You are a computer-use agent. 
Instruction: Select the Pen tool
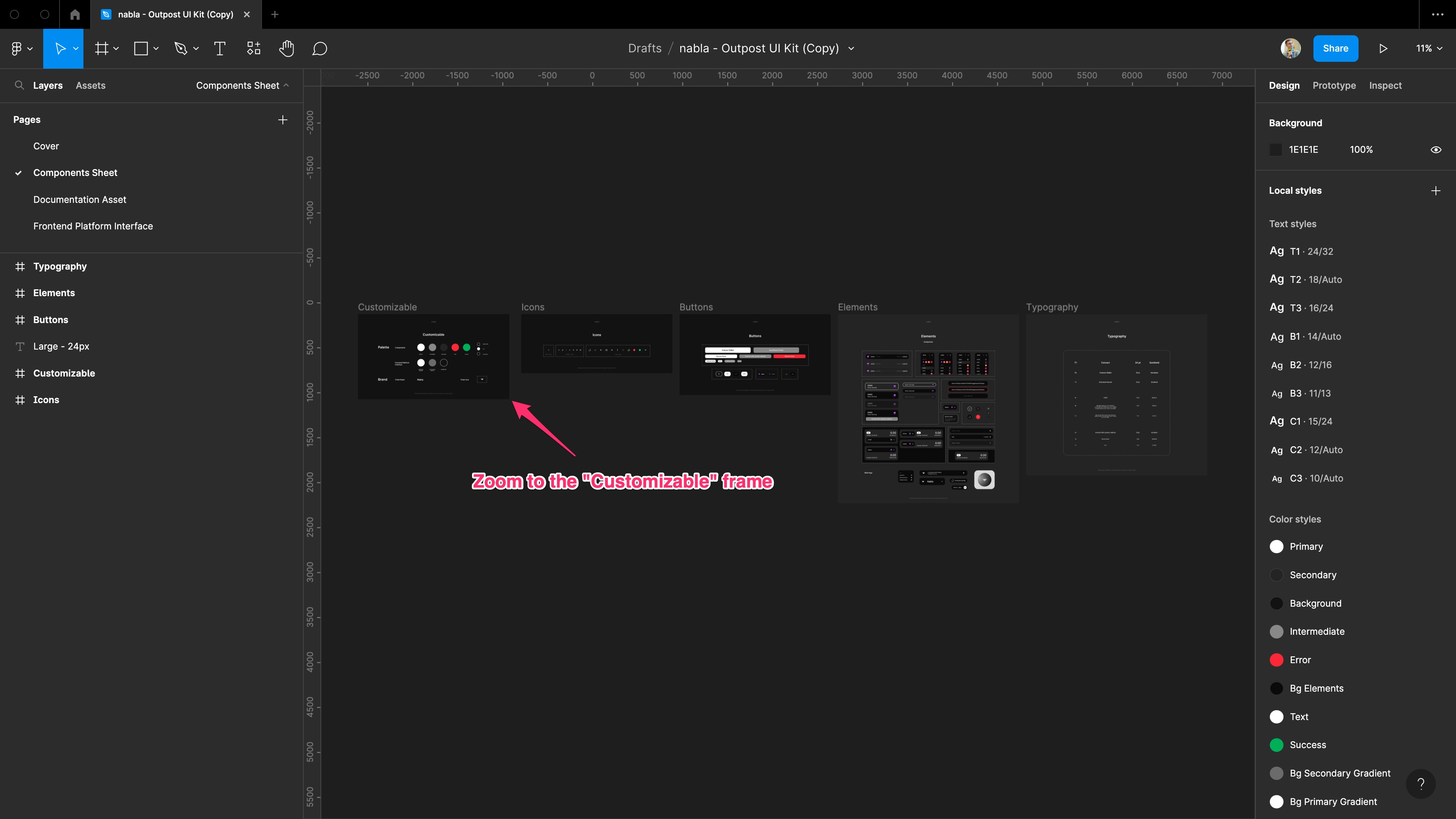tap(182, 48)
